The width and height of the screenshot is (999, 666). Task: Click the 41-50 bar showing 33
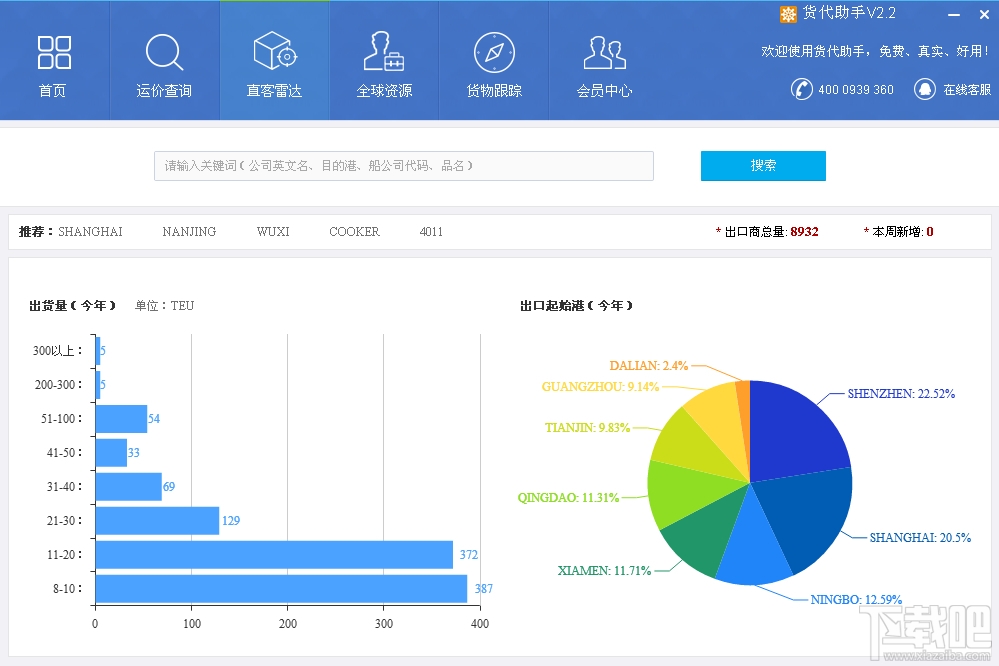[x=111, y=452]
